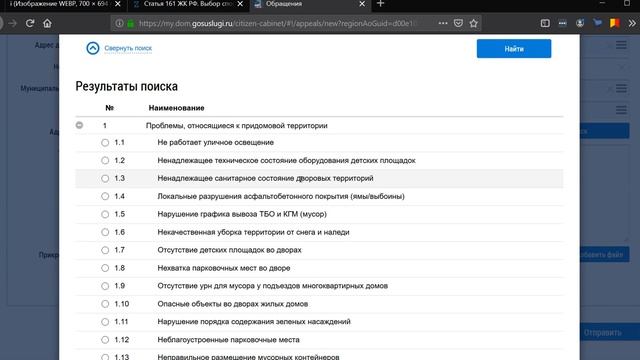Open the second hamburger list icon at right
This screenshot has width=640, height=360.
pos(621,88)
